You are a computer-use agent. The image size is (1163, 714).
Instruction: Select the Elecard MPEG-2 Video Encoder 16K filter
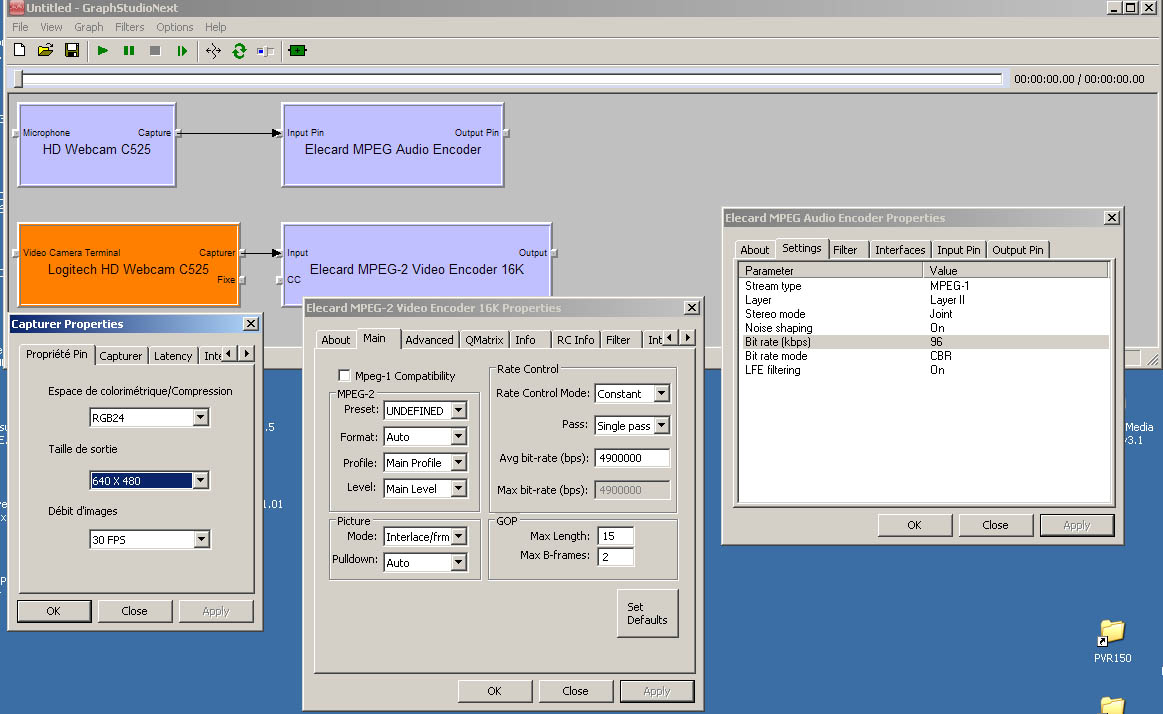coord(416,263)
